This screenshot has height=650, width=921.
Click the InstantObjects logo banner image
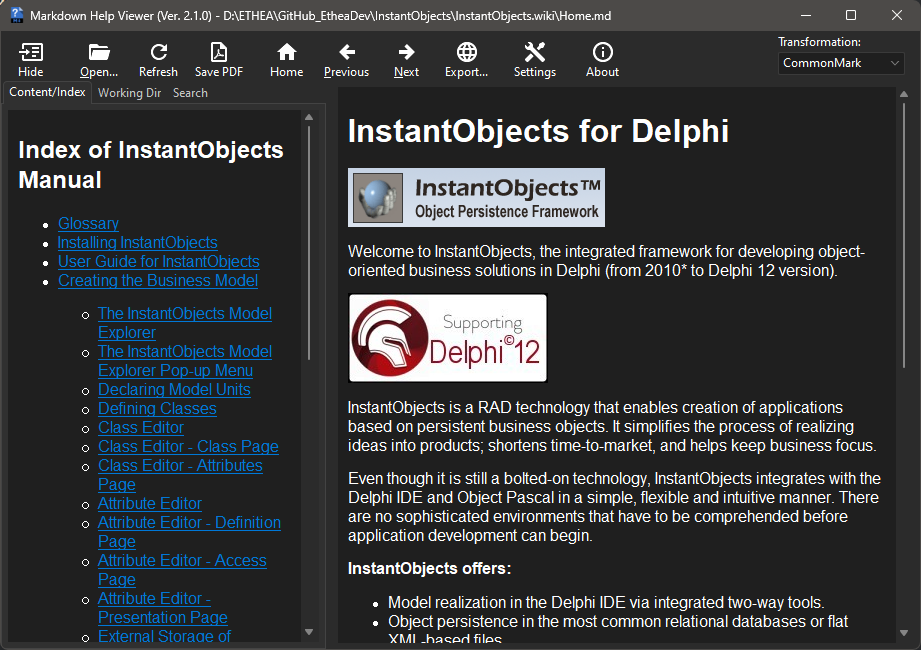point(476,197)
